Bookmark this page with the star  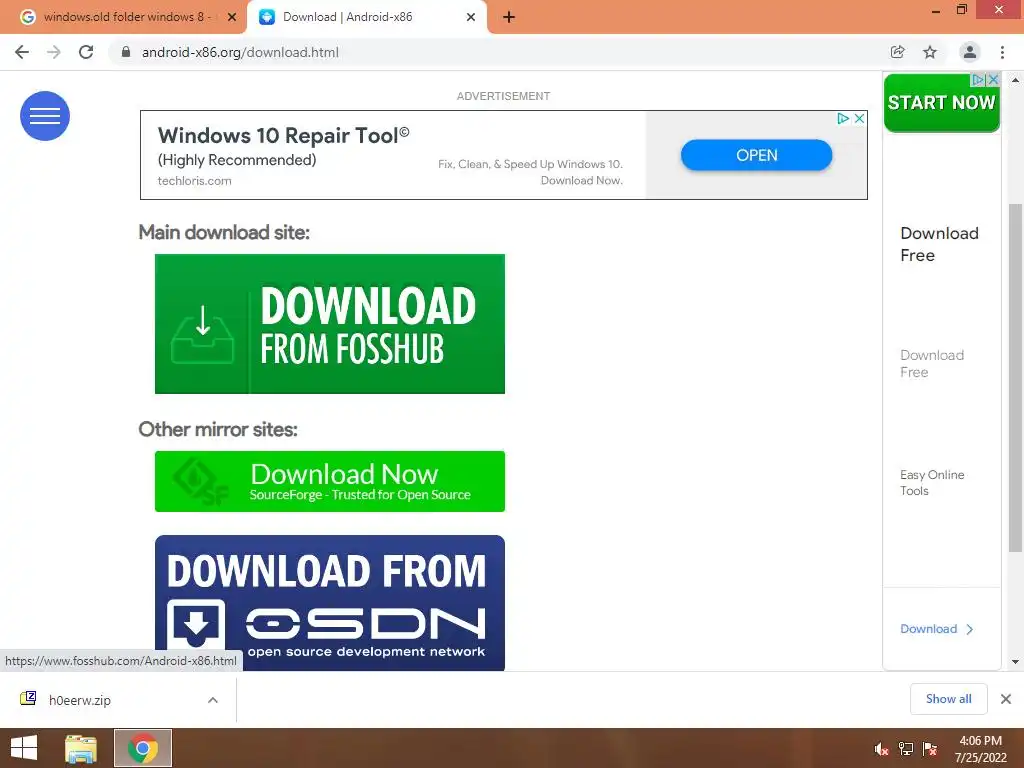(930, 52)
